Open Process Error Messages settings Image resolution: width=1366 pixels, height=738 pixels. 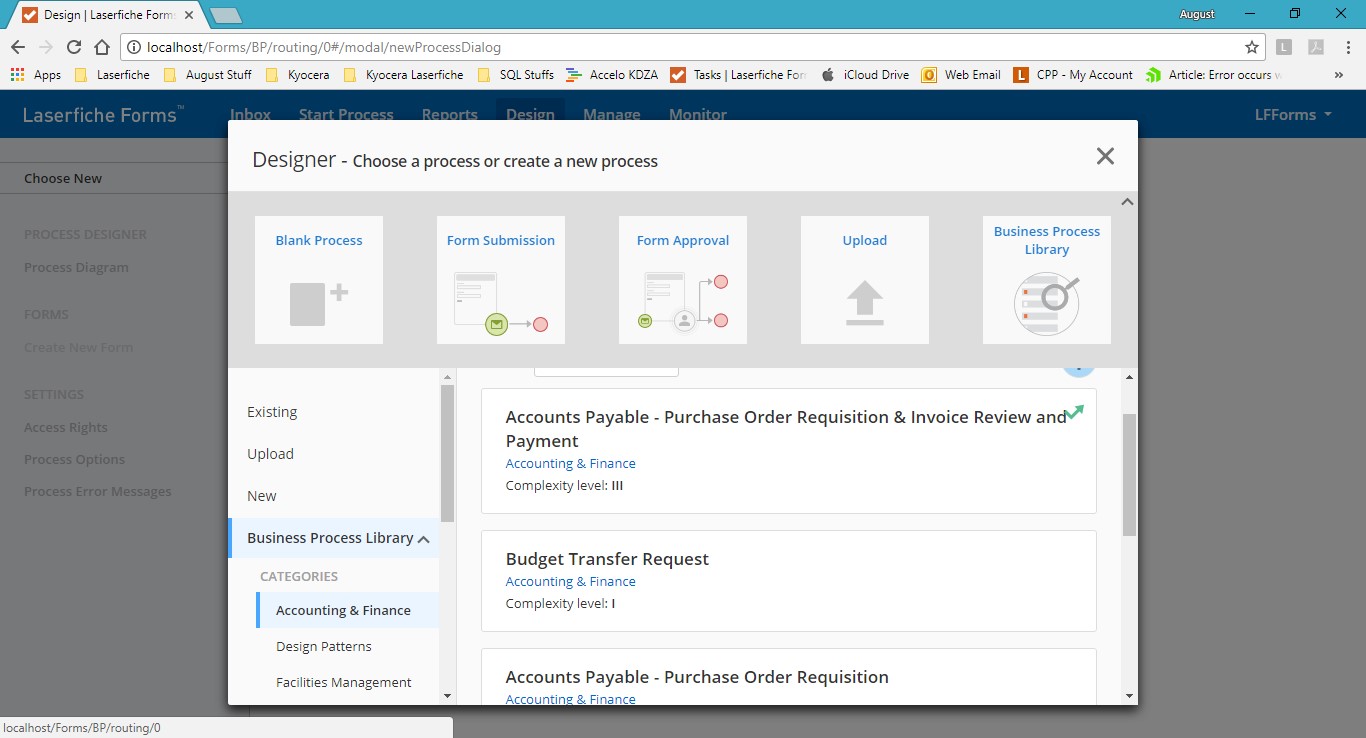(98, 491)
